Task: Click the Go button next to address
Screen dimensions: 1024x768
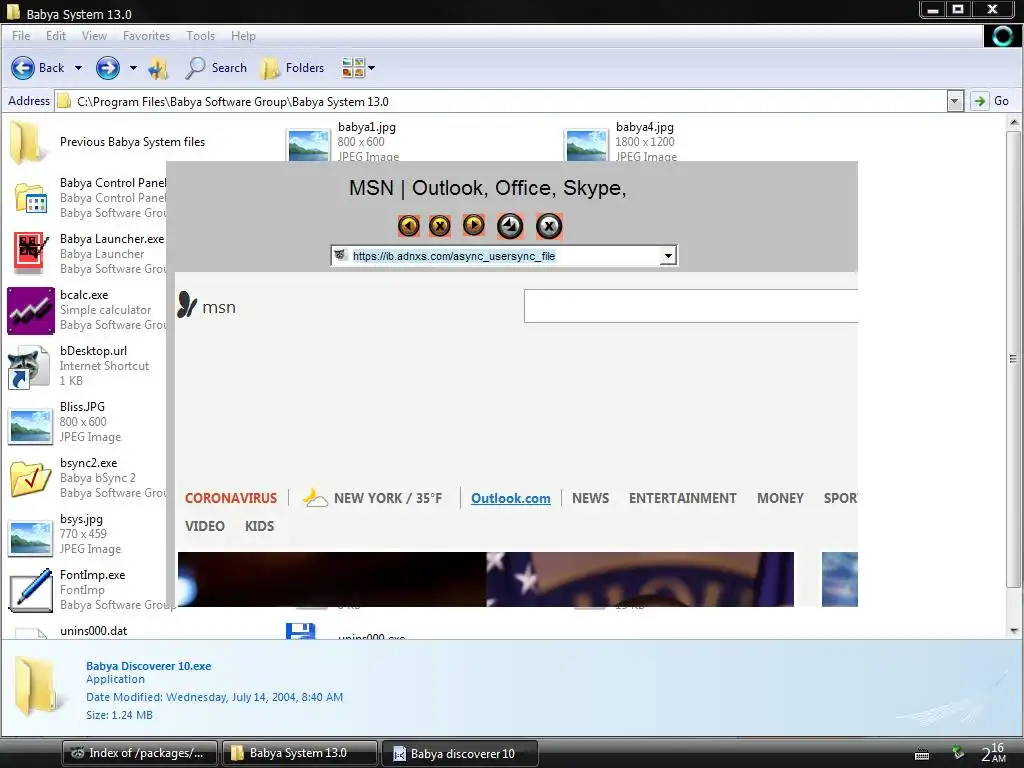Action: (x=991, y=101)
